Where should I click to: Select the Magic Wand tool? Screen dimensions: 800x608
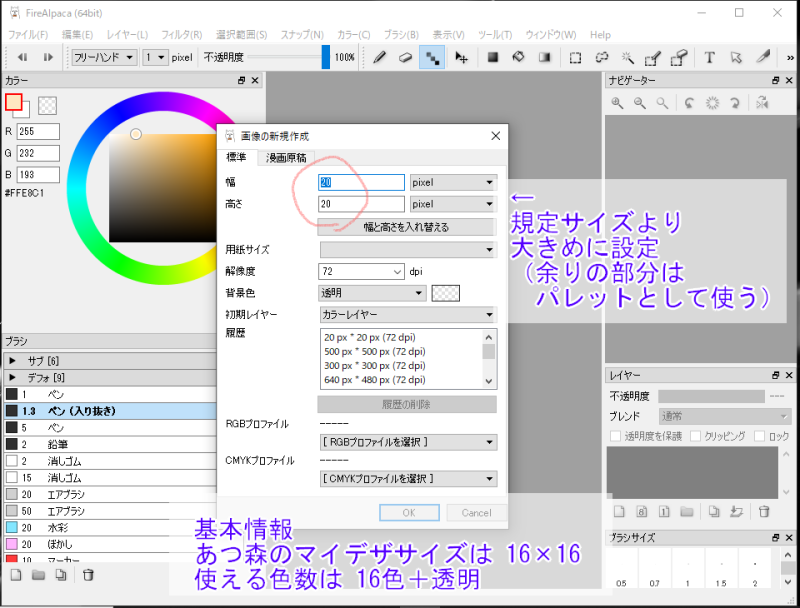coord(628,58)
